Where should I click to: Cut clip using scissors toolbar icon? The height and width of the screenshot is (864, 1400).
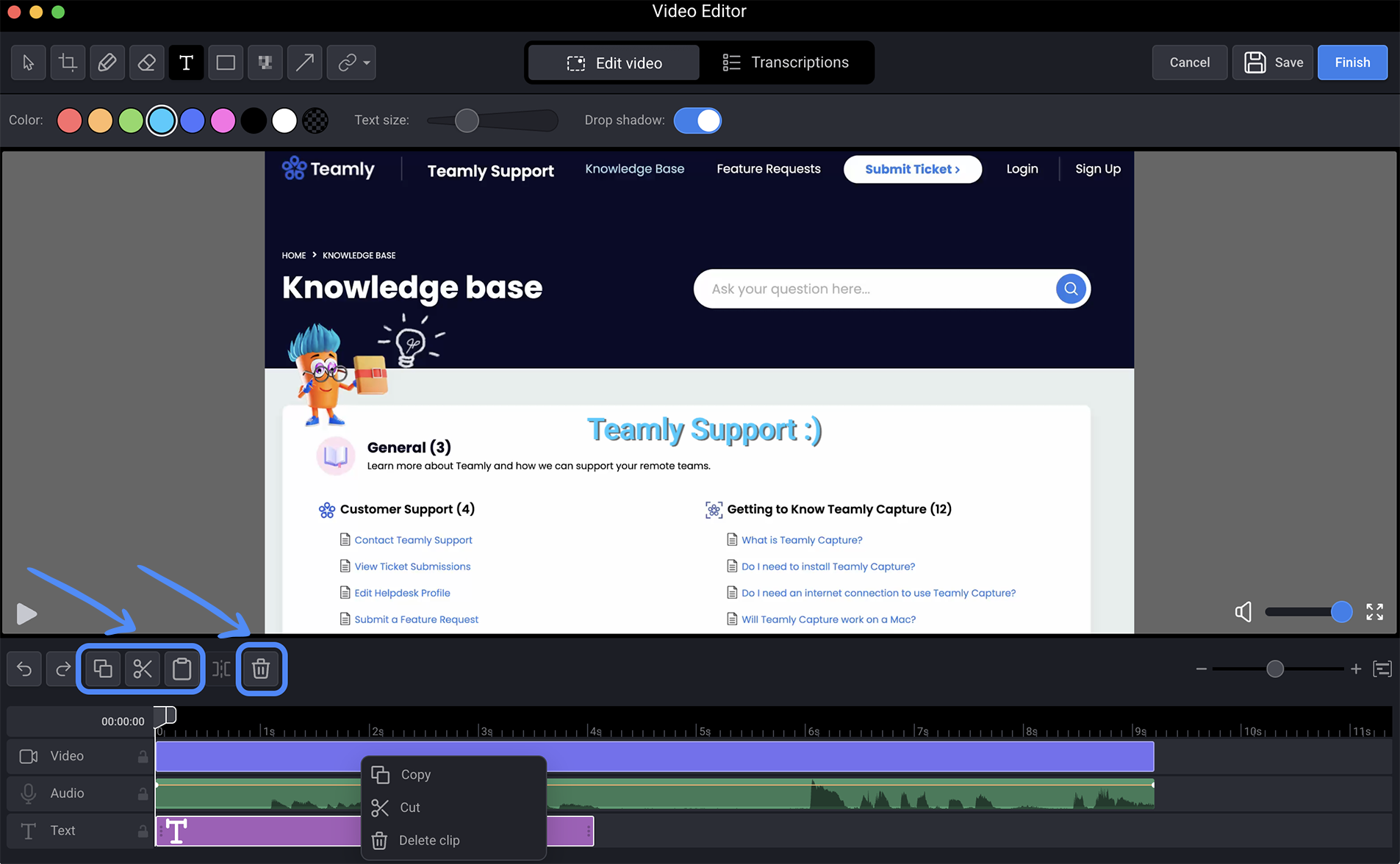pyautogui.click(x=142, y=669)
